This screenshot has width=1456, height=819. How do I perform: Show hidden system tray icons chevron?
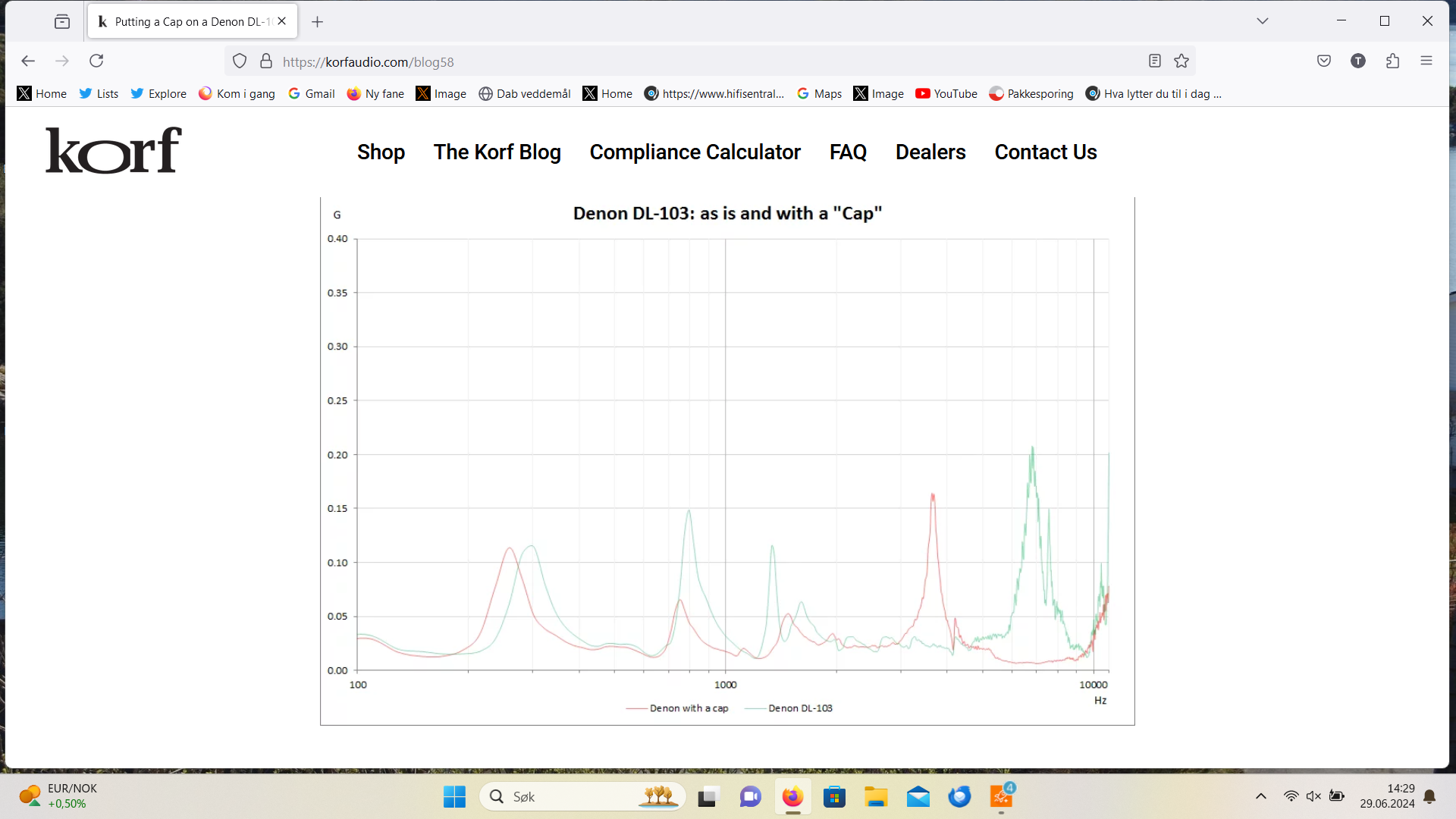point(1261,796)
